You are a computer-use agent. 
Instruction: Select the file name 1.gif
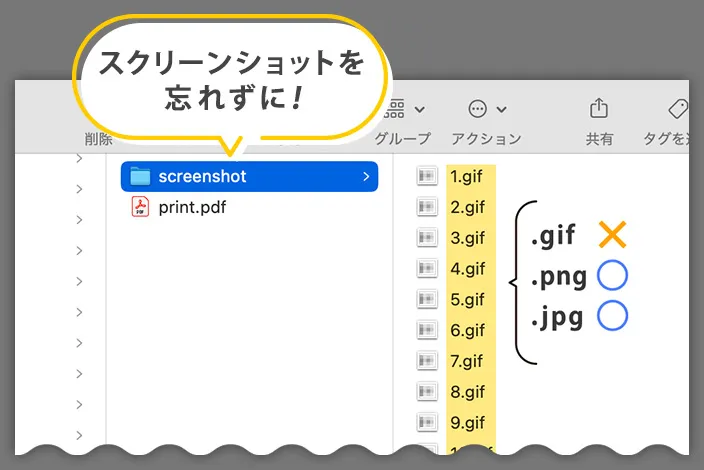click(x=466, y=176)
